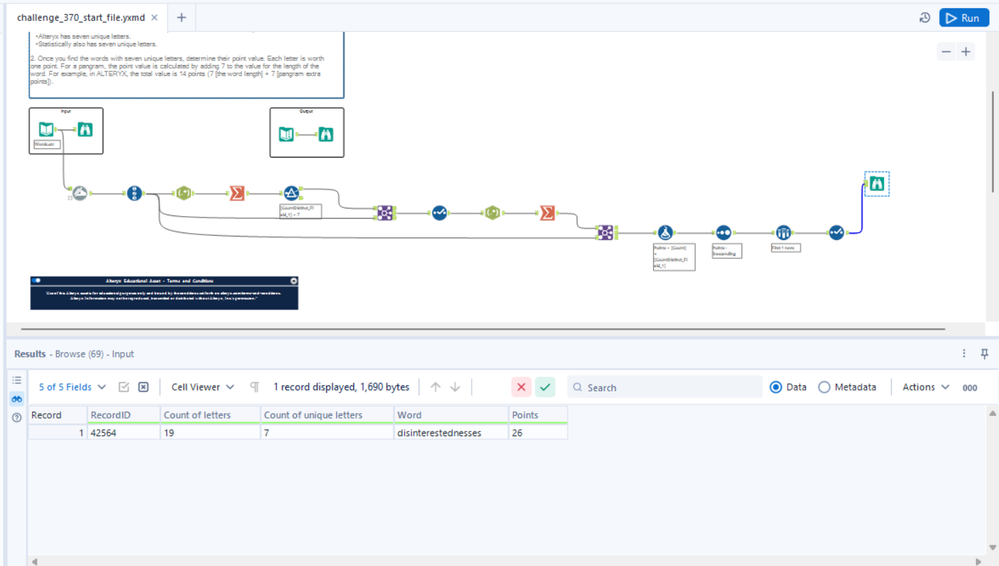This screenshot has width=999, height=566.
Task: Open the 5 of 5 Fields dropdown
Action: (72, 387)
